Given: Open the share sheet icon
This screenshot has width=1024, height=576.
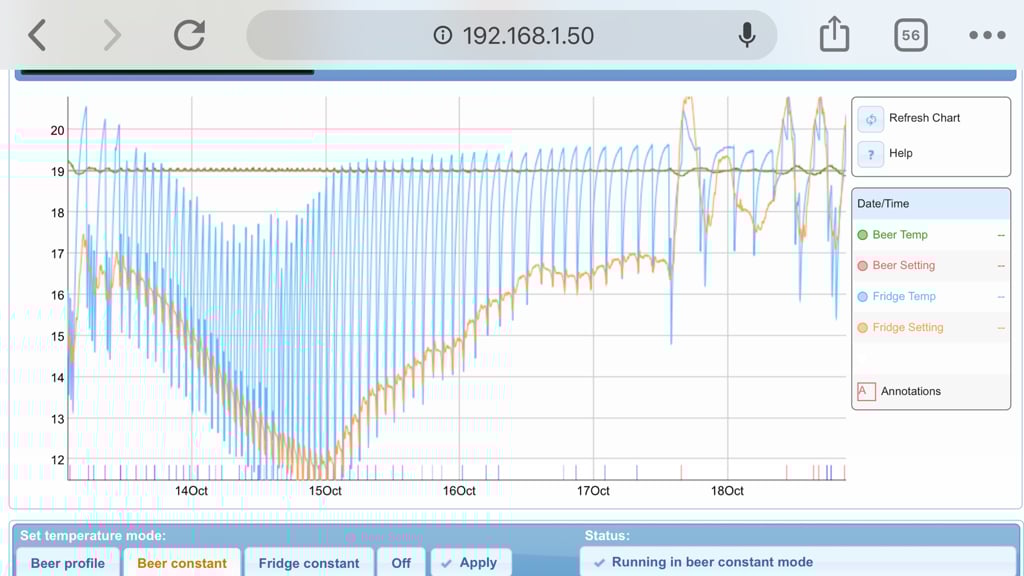Looking at the screenshot, I should click(834, 34).
